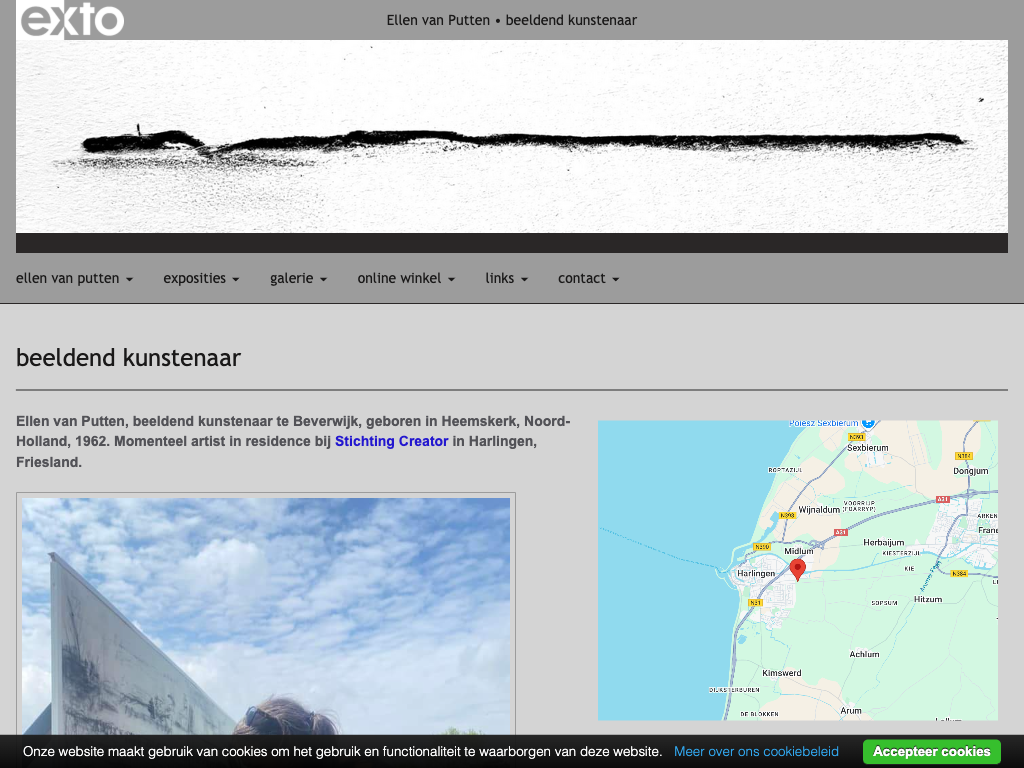The width and height of the screenshot is (1024, 768).
Task: Open the 'online winkel' menu
Action: (406, 279)
